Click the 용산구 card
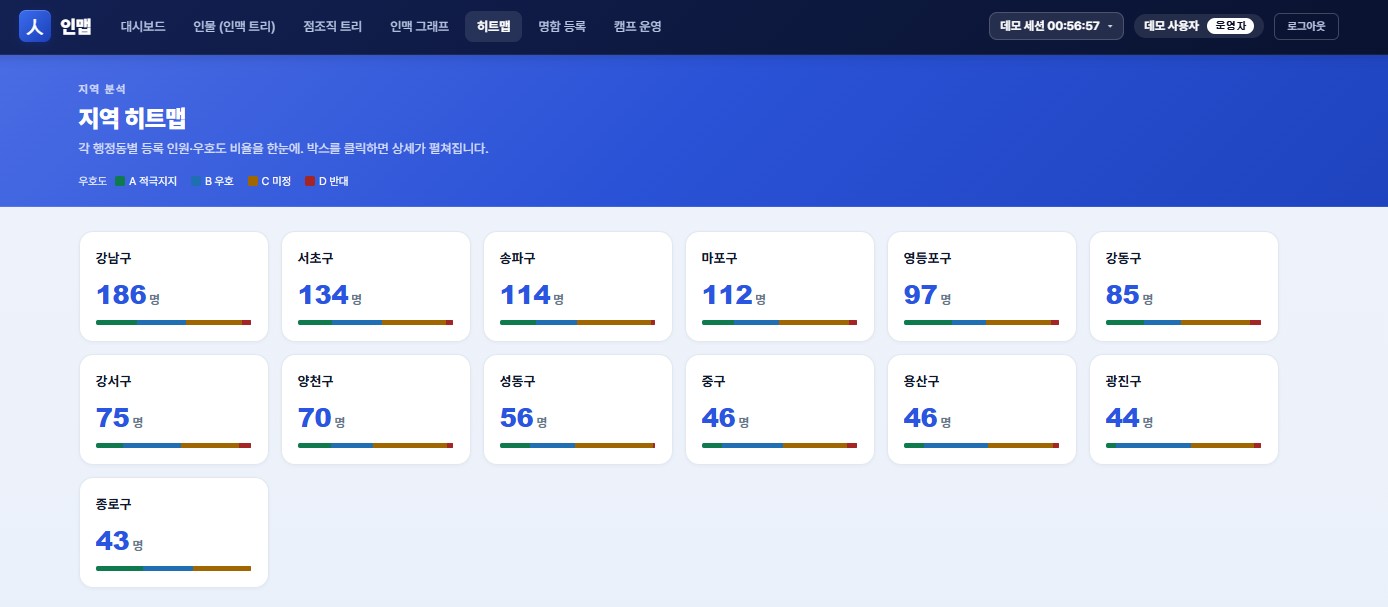This screenshot has width=1388, height=607. (982, 409)
